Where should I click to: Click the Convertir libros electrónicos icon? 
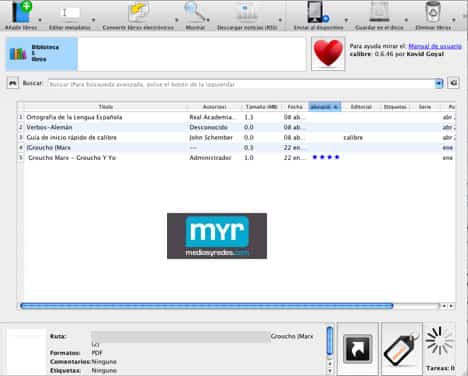(138, 13)
